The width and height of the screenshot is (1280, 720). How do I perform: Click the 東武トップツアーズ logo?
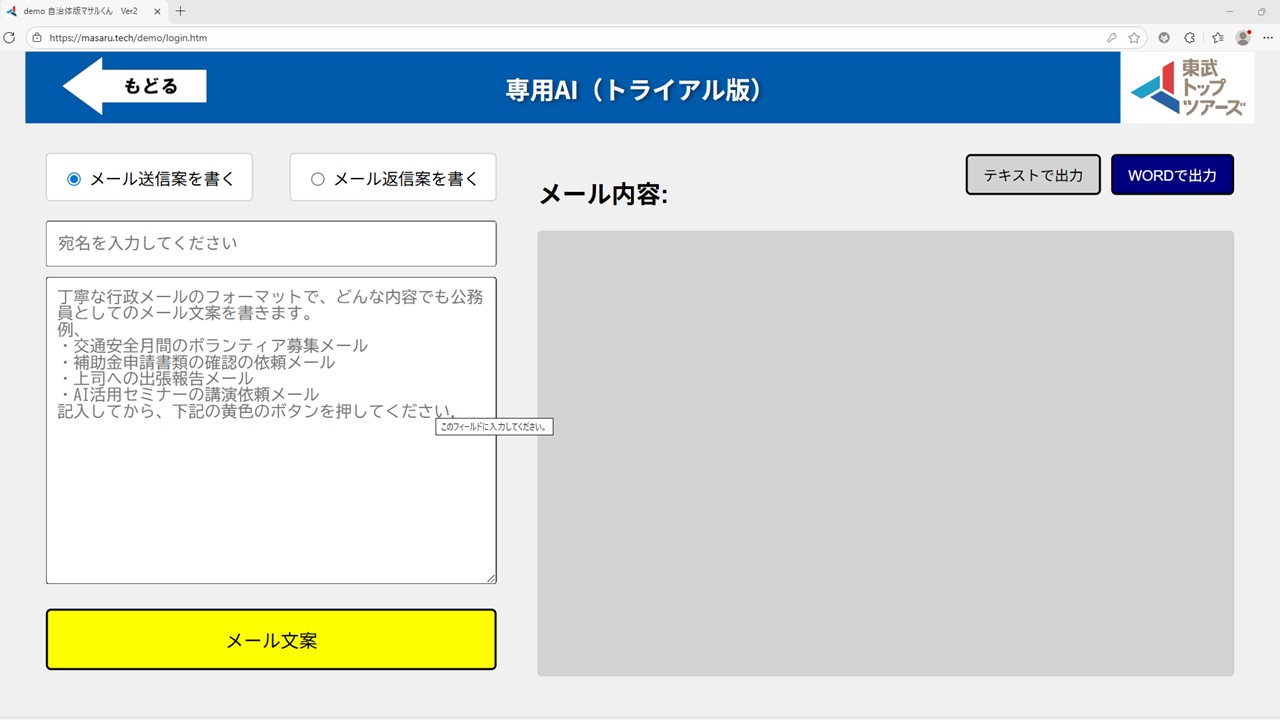coord(1188,88)
